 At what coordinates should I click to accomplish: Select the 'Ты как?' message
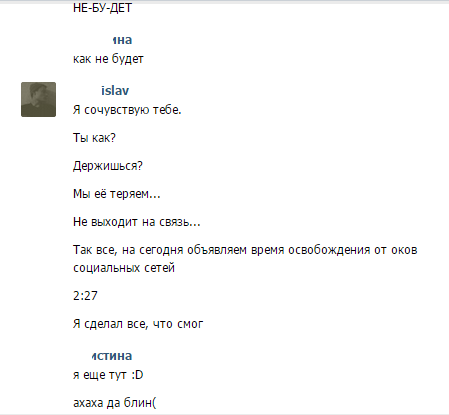[94, 138]
